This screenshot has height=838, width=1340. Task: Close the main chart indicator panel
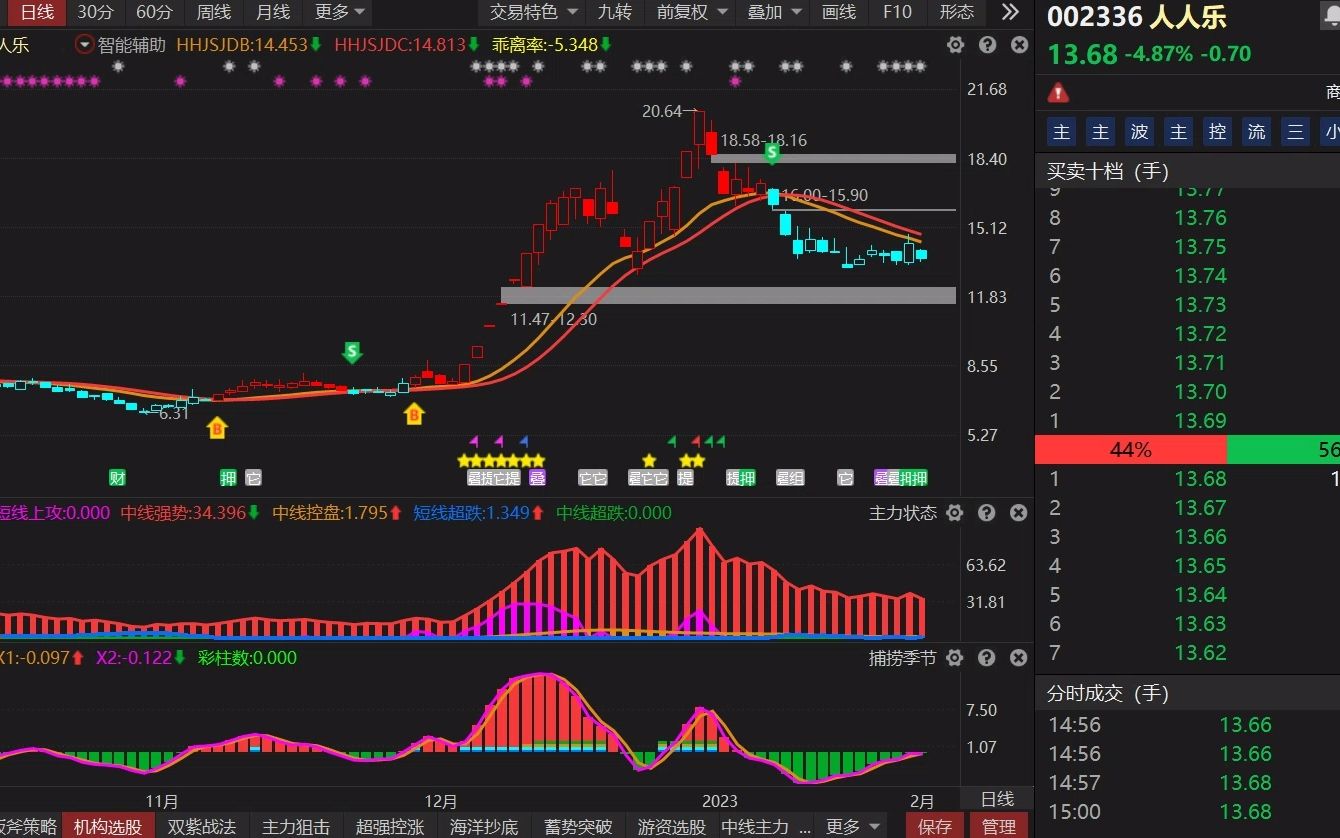tap(1019, 45)
